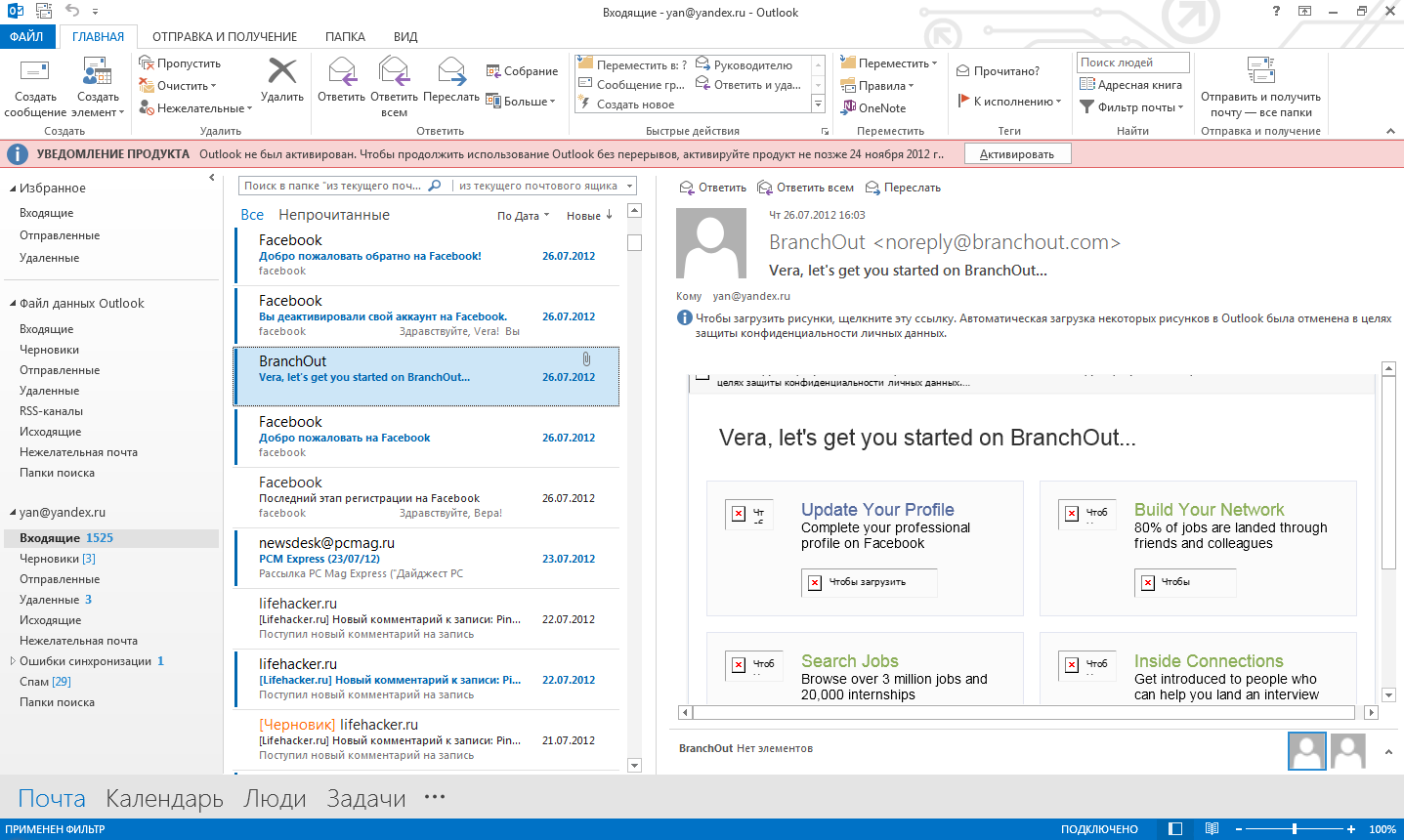Click the zoom out minus button
Screen dimensions: 1404x840
pos(1239,829)
